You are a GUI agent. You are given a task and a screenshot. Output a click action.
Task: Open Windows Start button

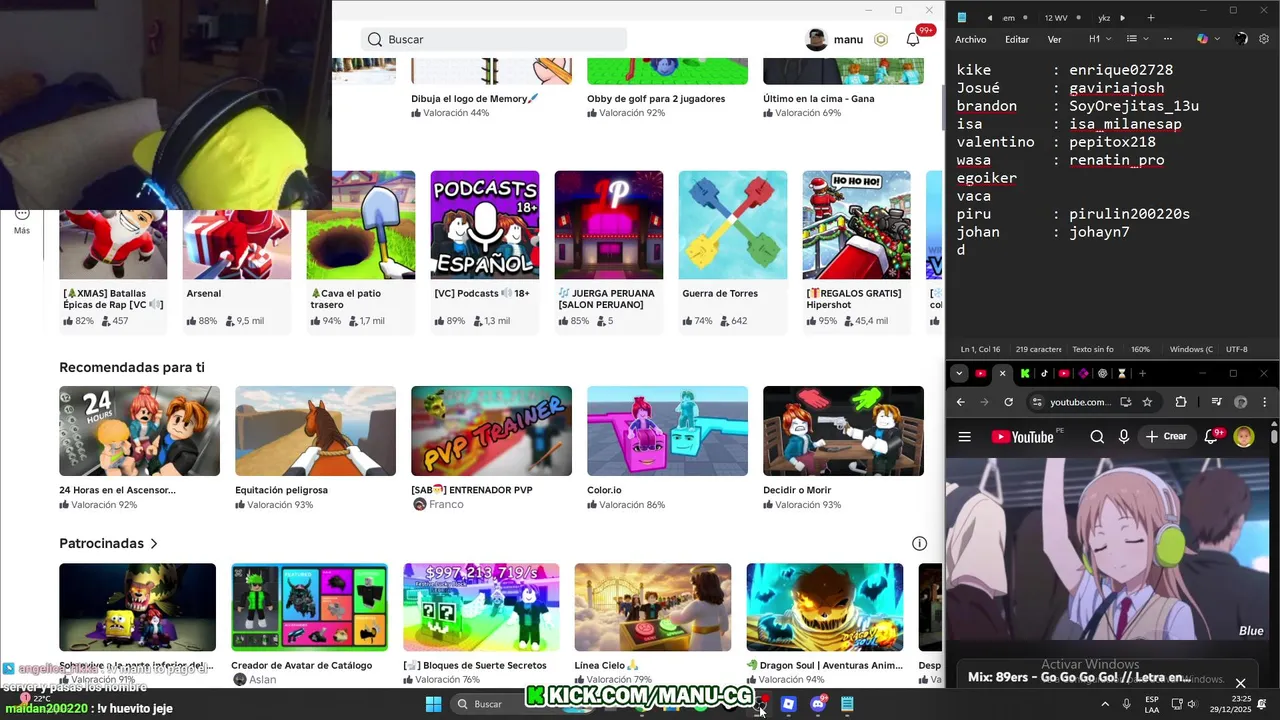pyautogui.click(x=433, y=704)
